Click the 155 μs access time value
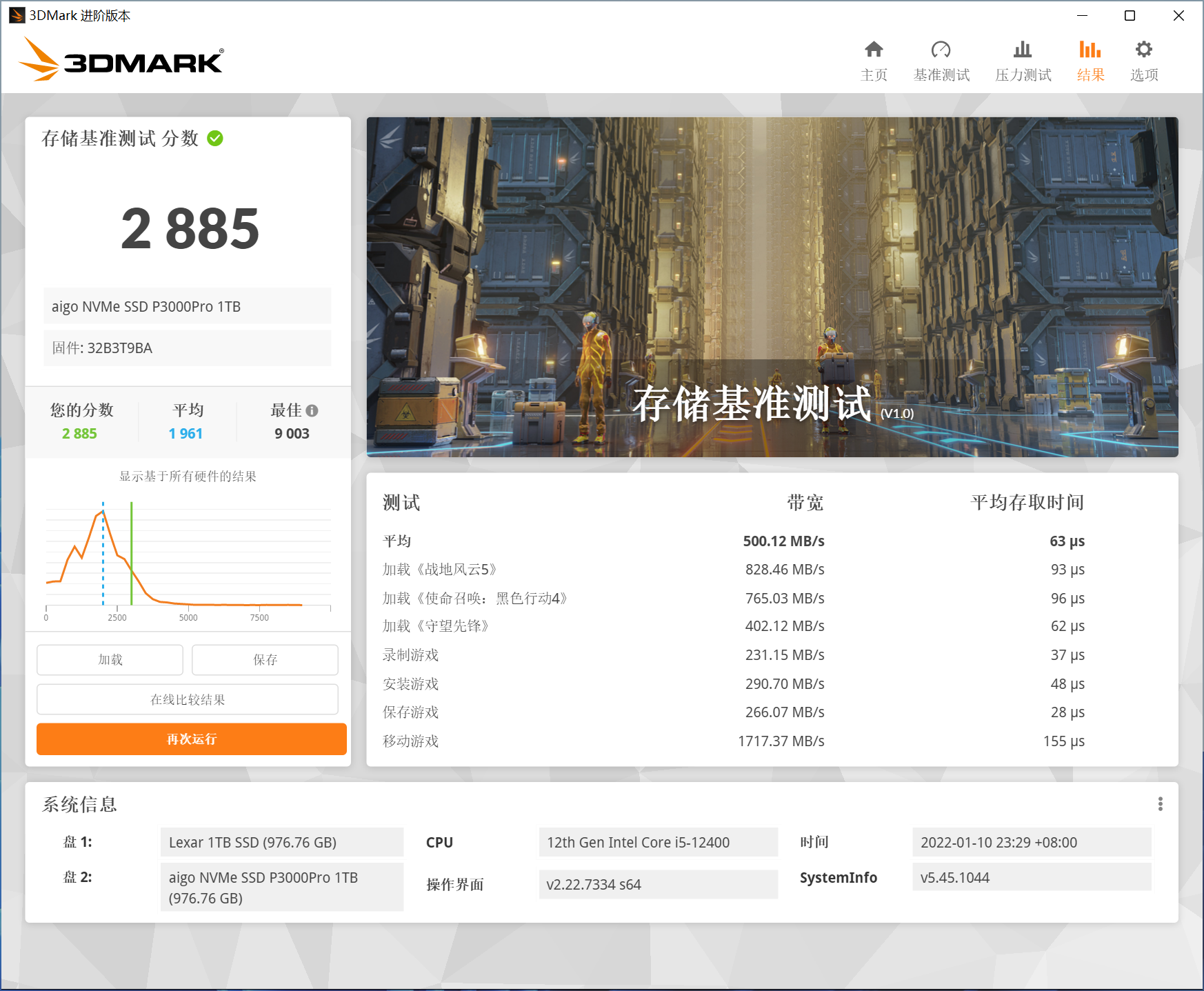Screen dimensions: 1204x991 1063,741
